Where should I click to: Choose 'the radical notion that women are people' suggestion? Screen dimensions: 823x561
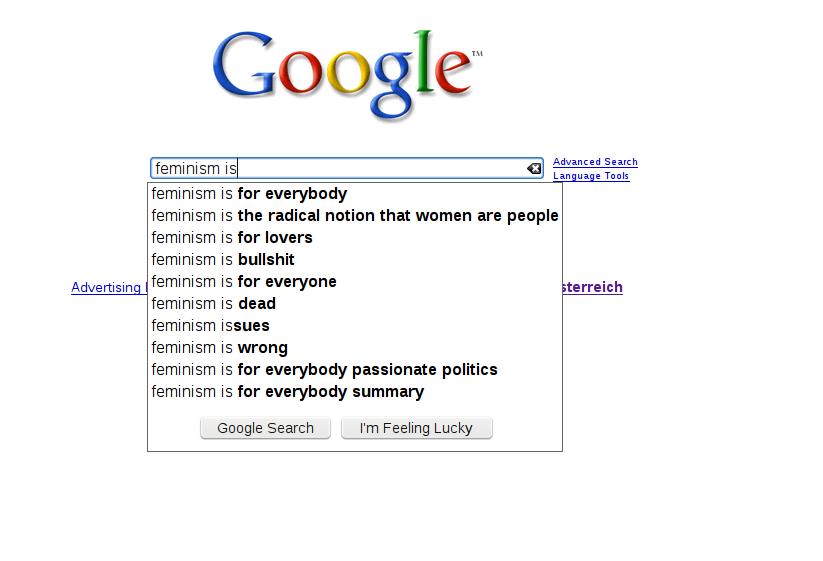coord(355,216)
